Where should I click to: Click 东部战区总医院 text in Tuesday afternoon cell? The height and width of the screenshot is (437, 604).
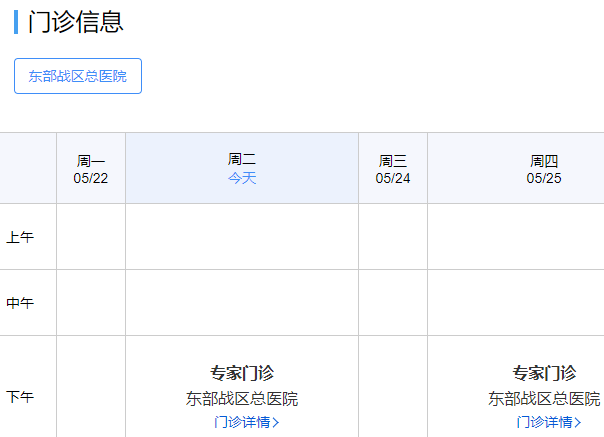(x=242, y=399)
